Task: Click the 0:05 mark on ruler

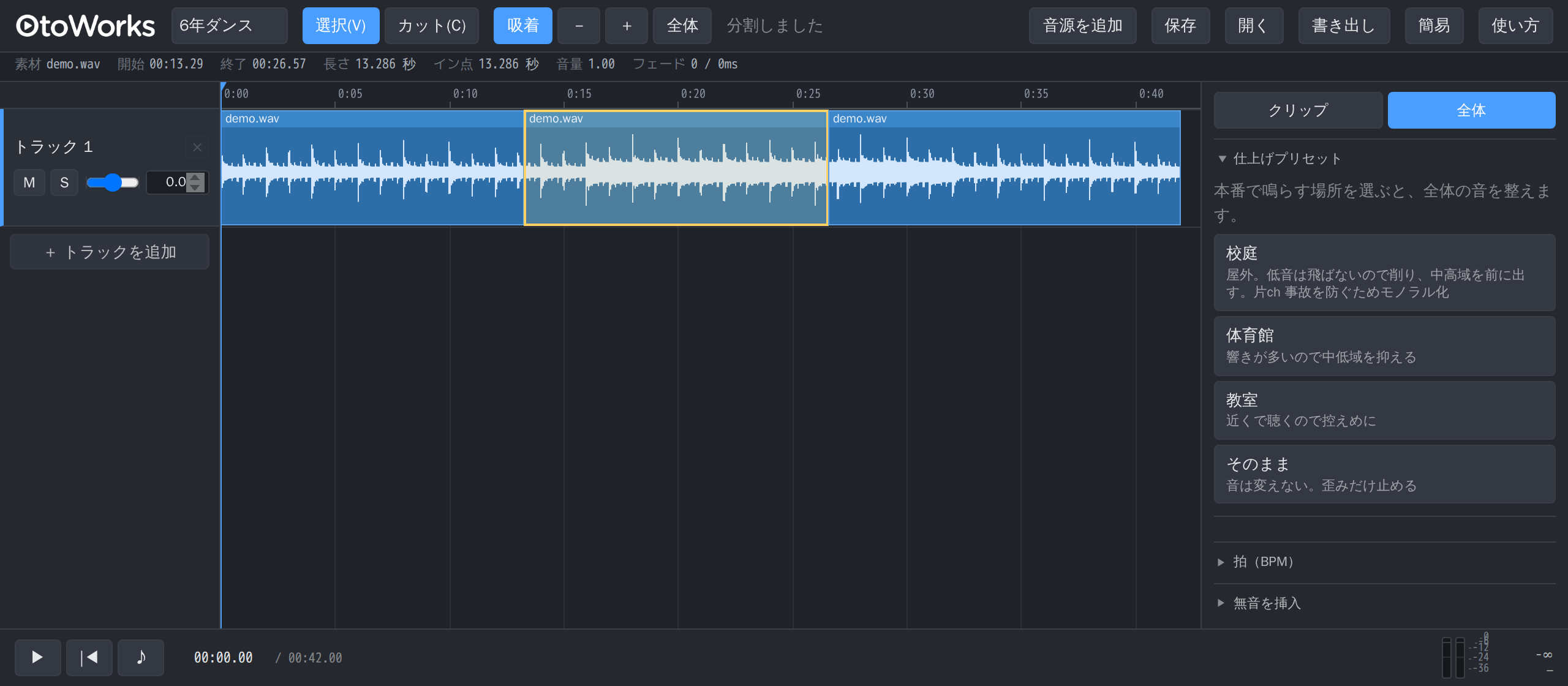Action: click(x=350, y=94)
